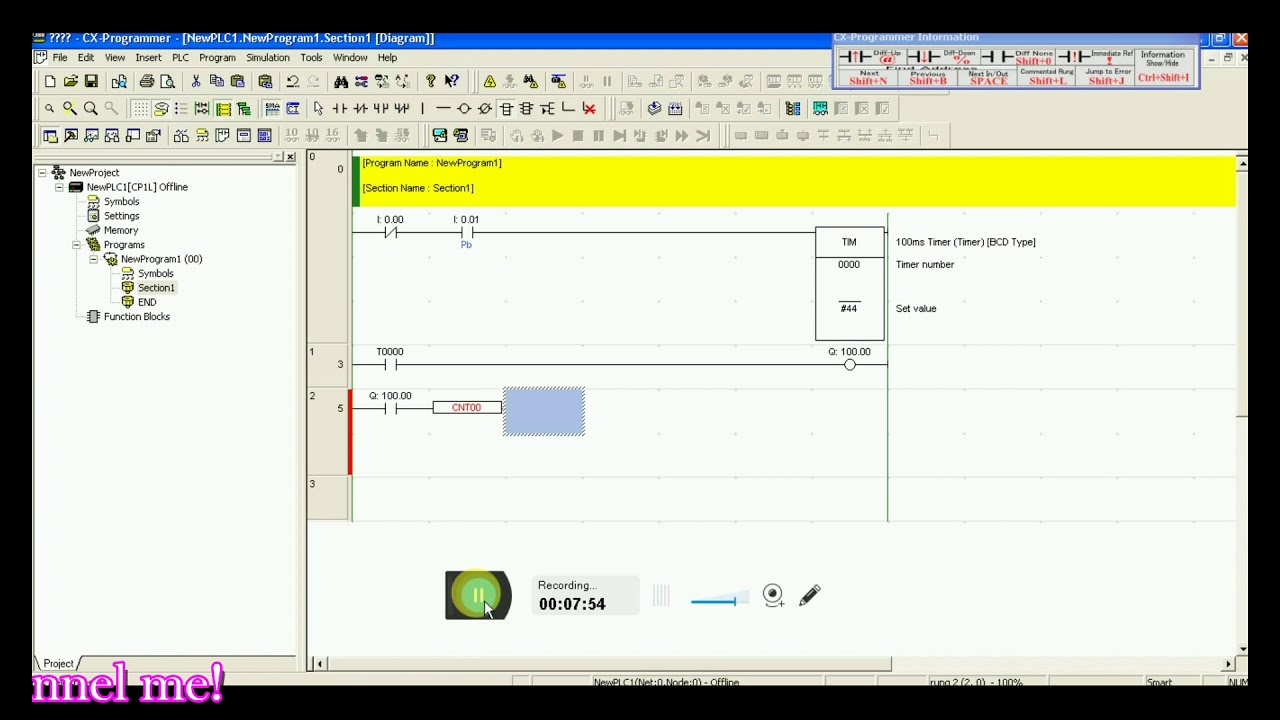Click the zoom to fit magnifier icon
This screenshot has height=720, width=1280.
click(70, 108)
